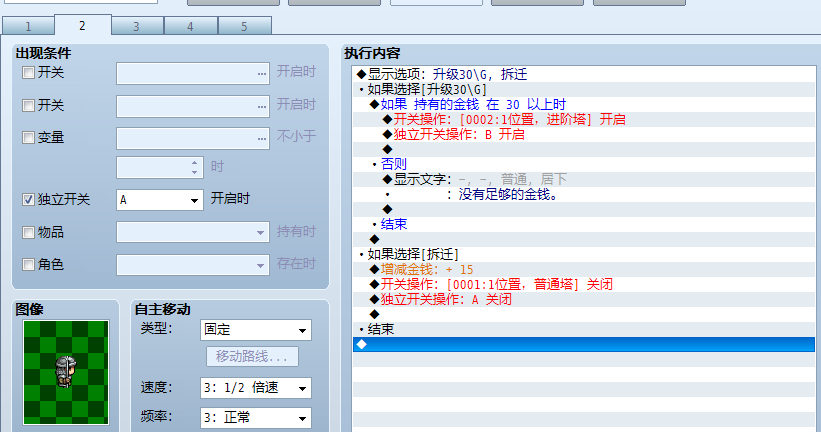Open the 独立开关 dropdown showing A
The width and height of the screenshot is (821, 432).
click(160, 200)
